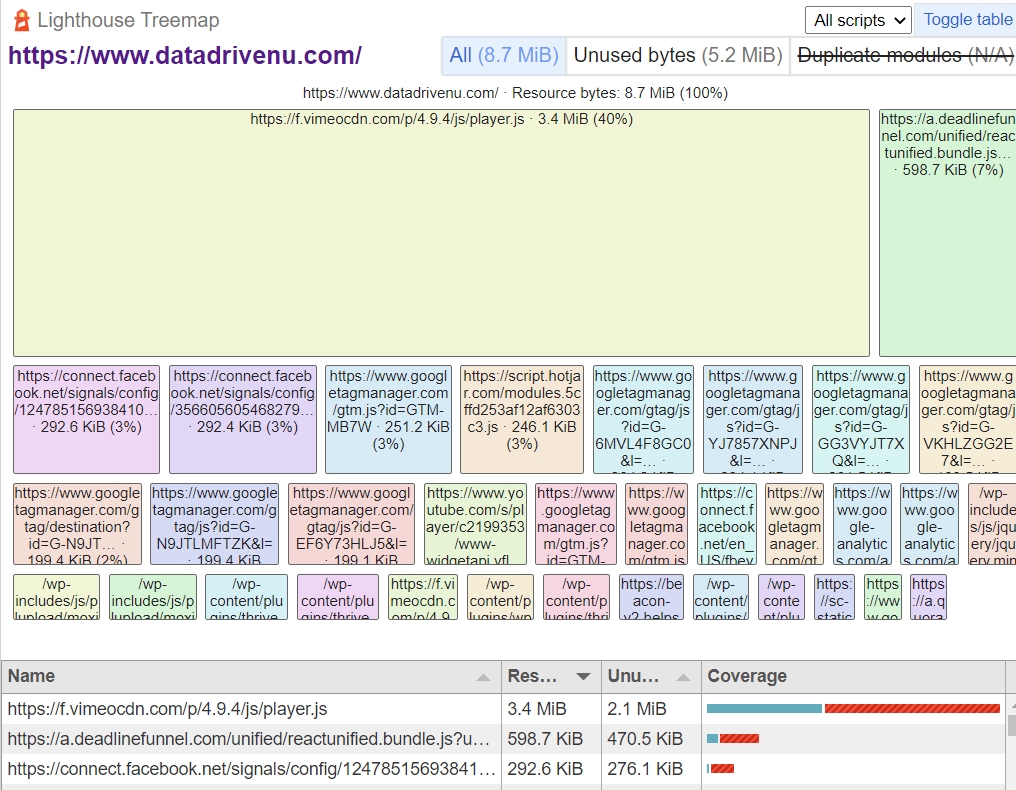
Task: Click the 3.4 MiB resource cell
Action: (551, 709)
